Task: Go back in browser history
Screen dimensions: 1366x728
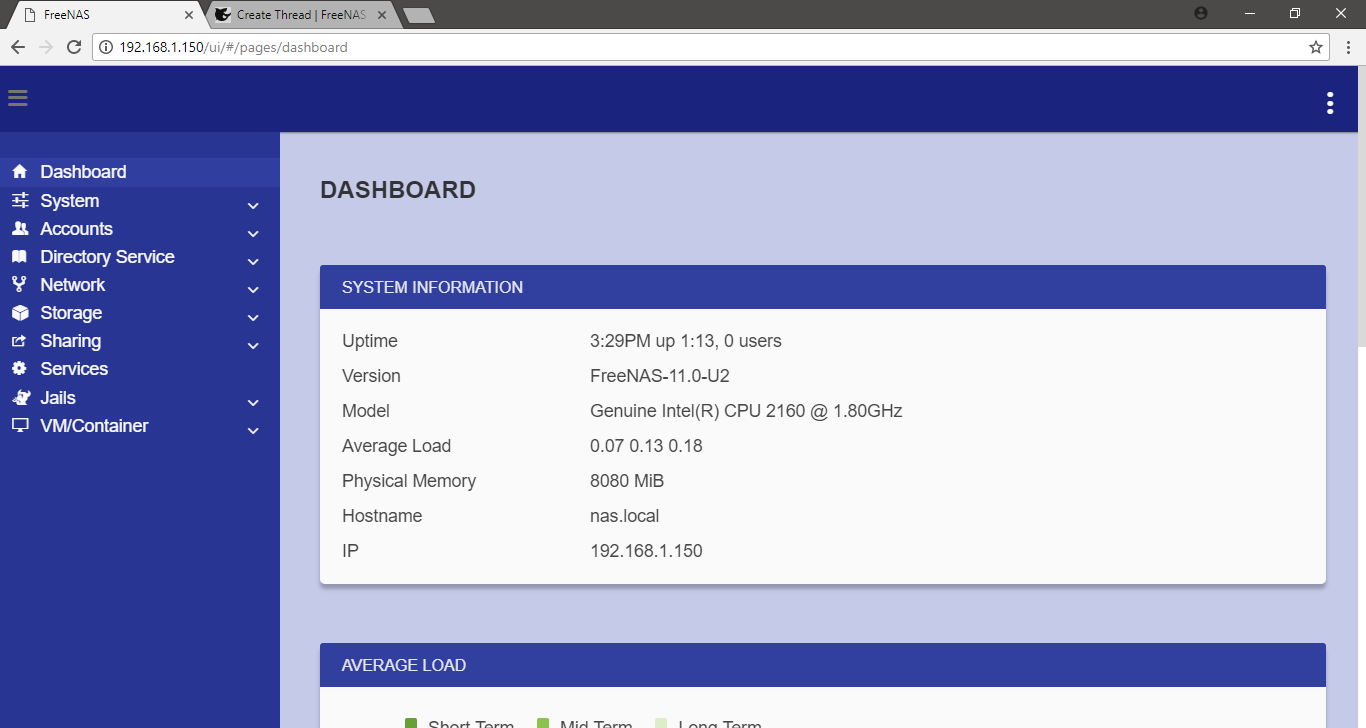Action: (18, 47)
